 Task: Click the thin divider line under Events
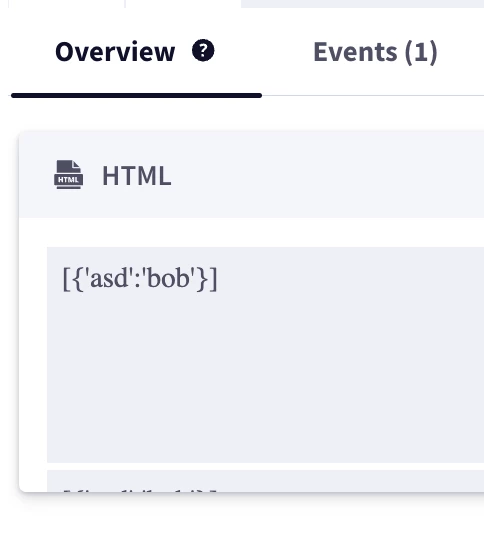373,96
